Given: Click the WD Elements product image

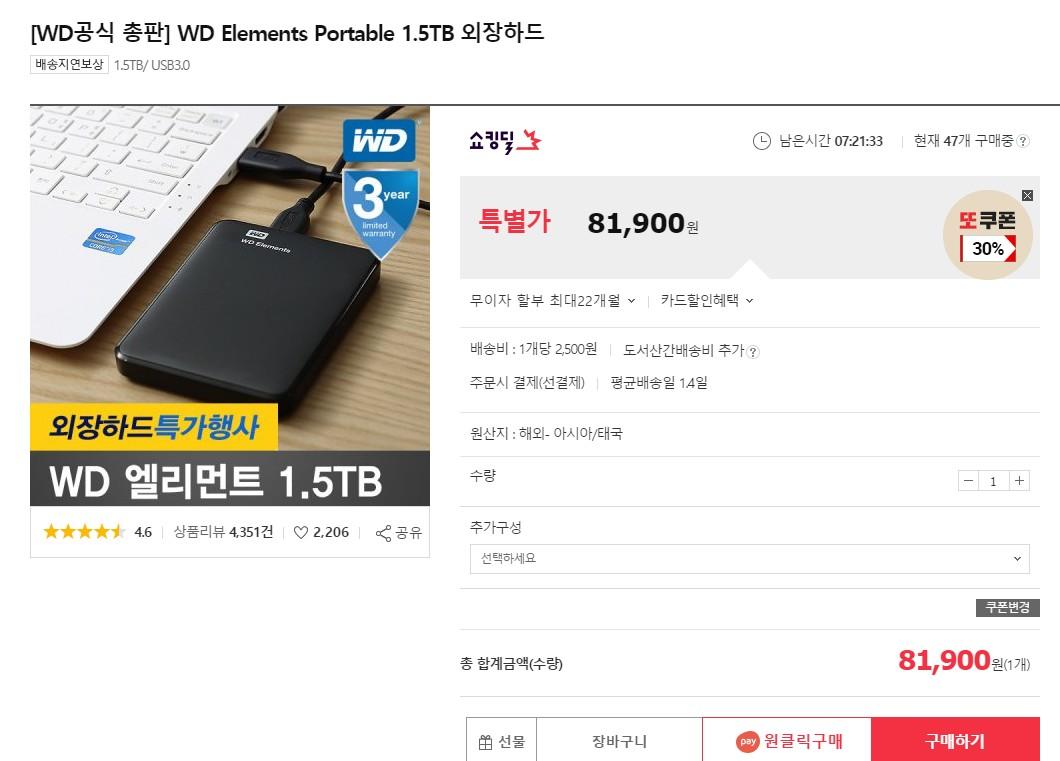Looking at the screenshot, I should click(230, 305).
